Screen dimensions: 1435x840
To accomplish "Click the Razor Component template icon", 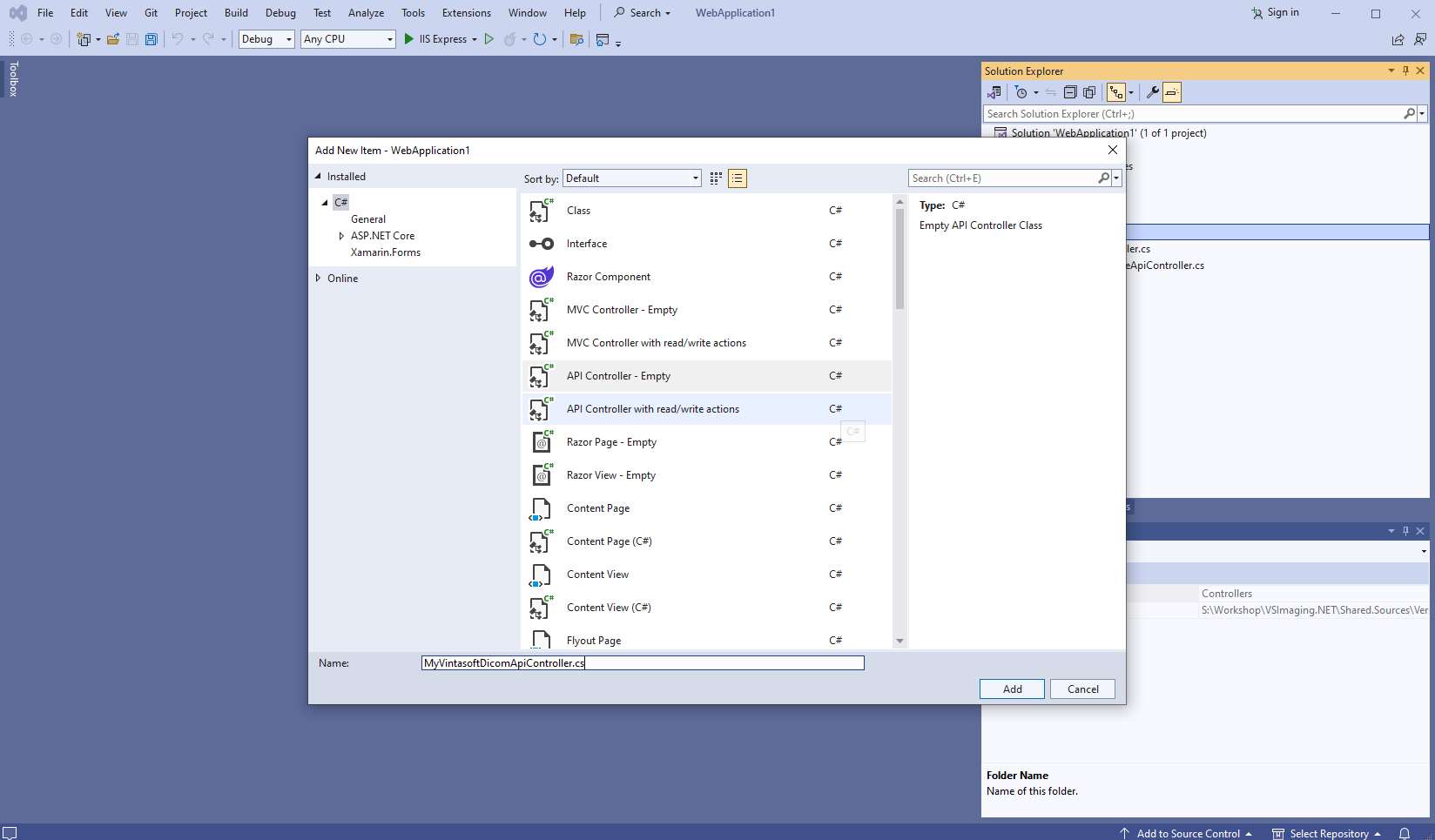I will (541, 277).
